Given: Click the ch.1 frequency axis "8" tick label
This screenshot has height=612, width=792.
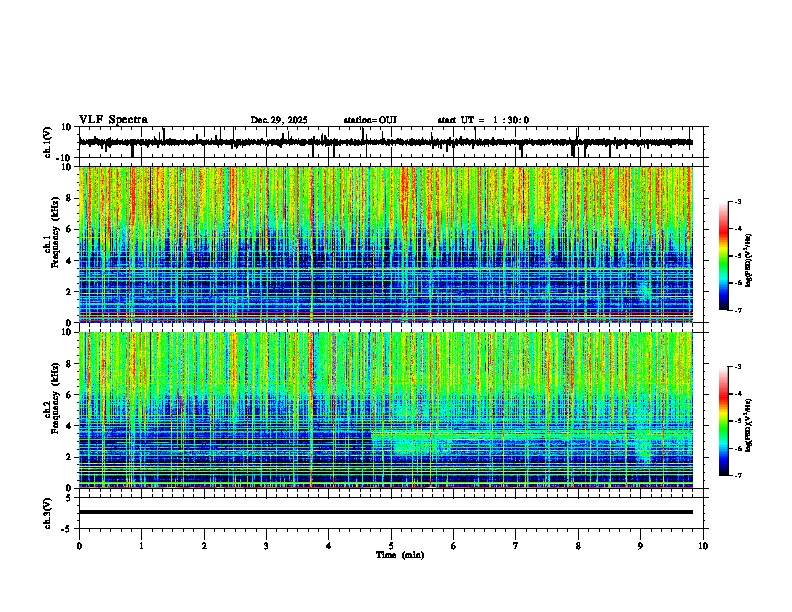Looking at the screenshot, I should click(x=70, y=198).
